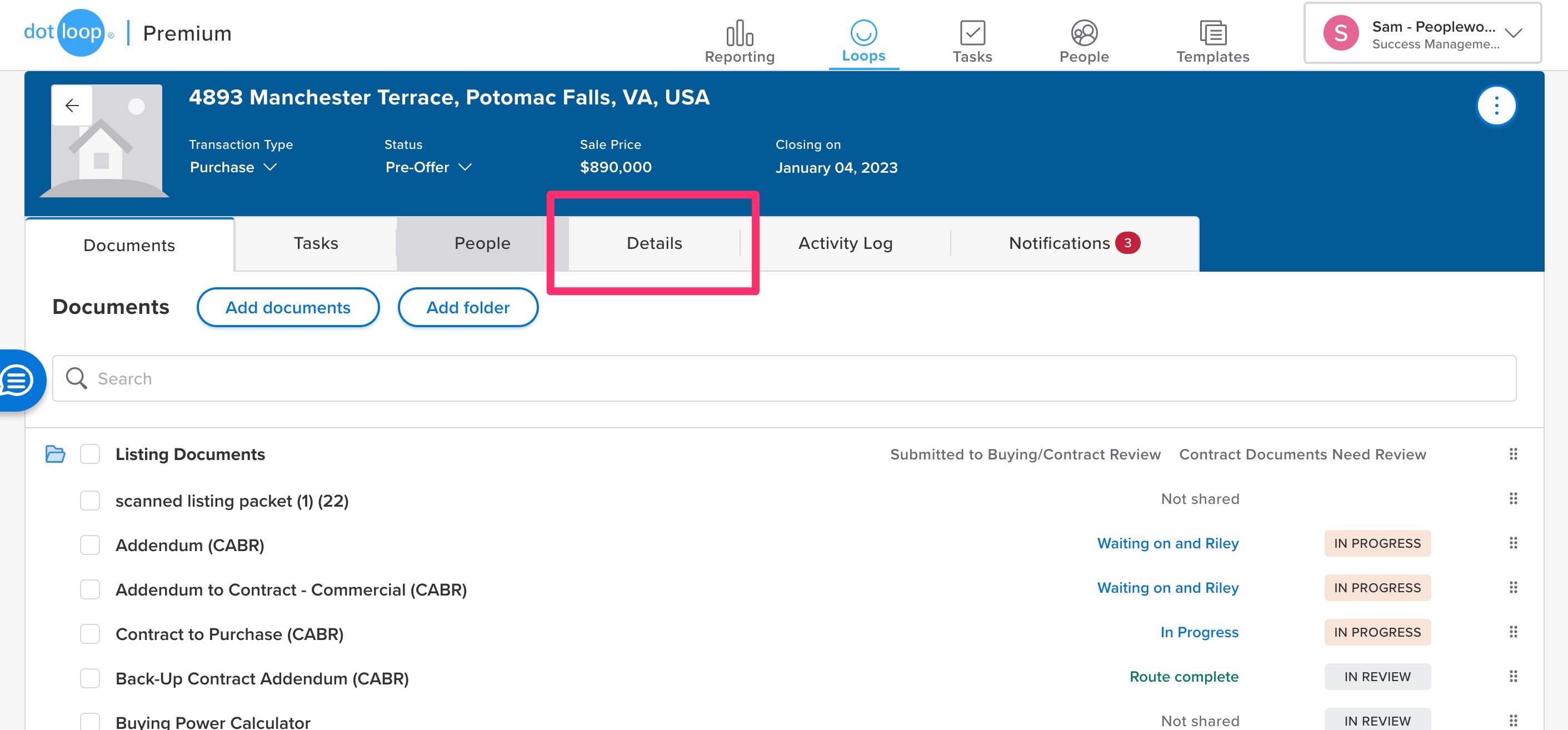The width and height of the screenshot is (1568, 730).
Task: Click the Loops circular icon
Action: coord(863,32)
